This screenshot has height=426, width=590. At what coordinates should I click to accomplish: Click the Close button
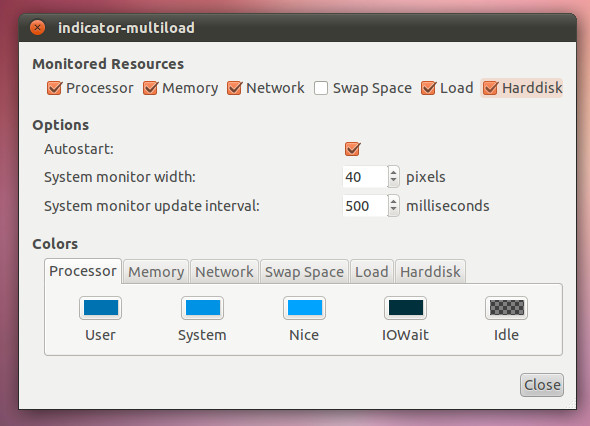coord(542,385)
